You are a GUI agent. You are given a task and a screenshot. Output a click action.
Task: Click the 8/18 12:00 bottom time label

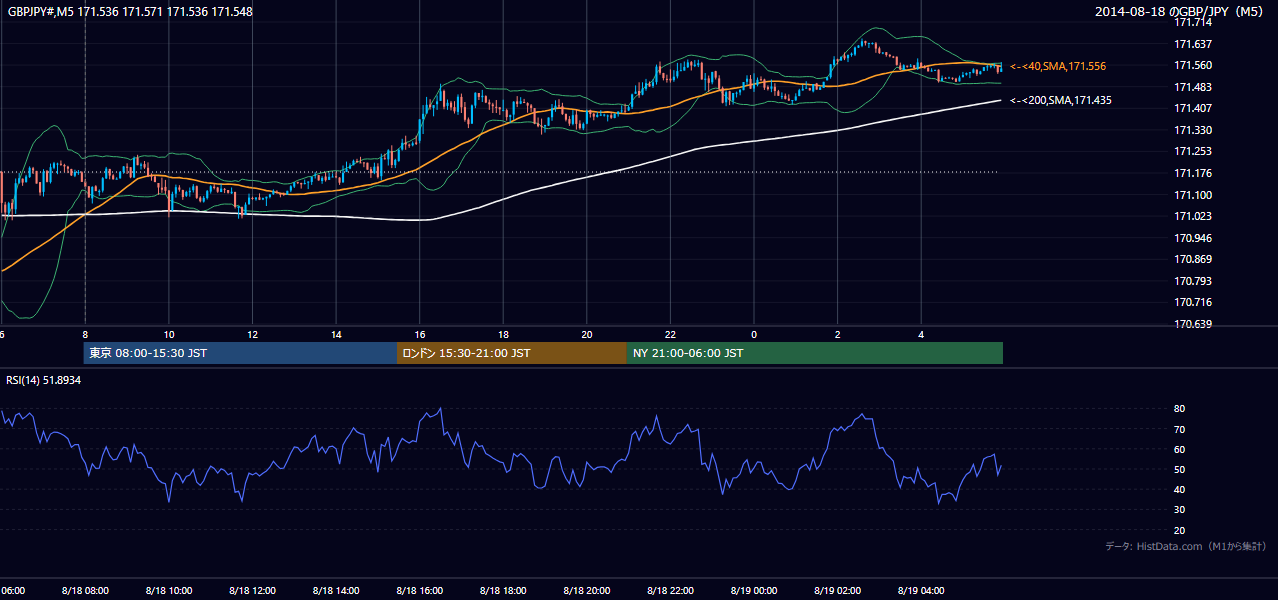coord(252,591)
